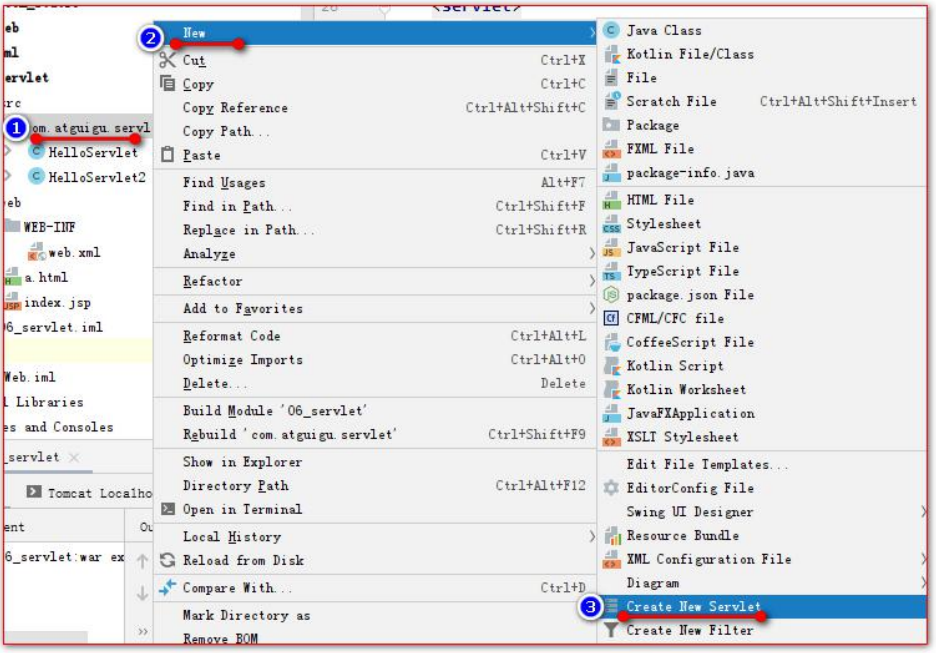Click the TypeScript File icon

coord(611,271)
